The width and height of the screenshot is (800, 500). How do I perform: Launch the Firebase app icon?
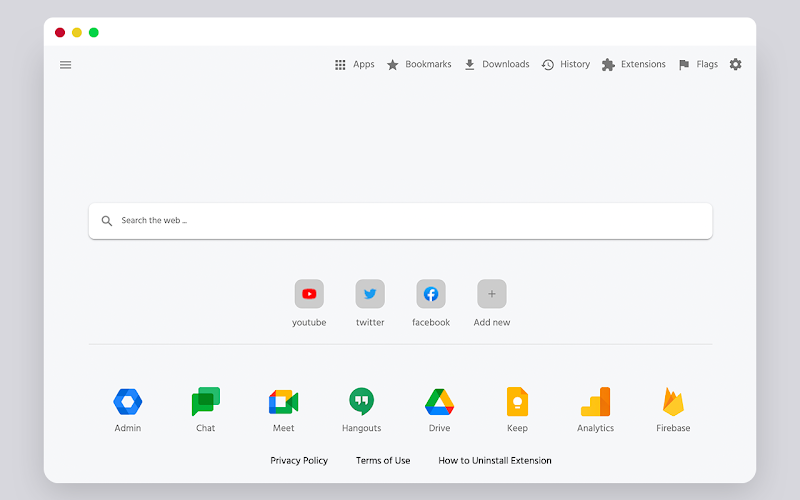[x=673, y=402]
